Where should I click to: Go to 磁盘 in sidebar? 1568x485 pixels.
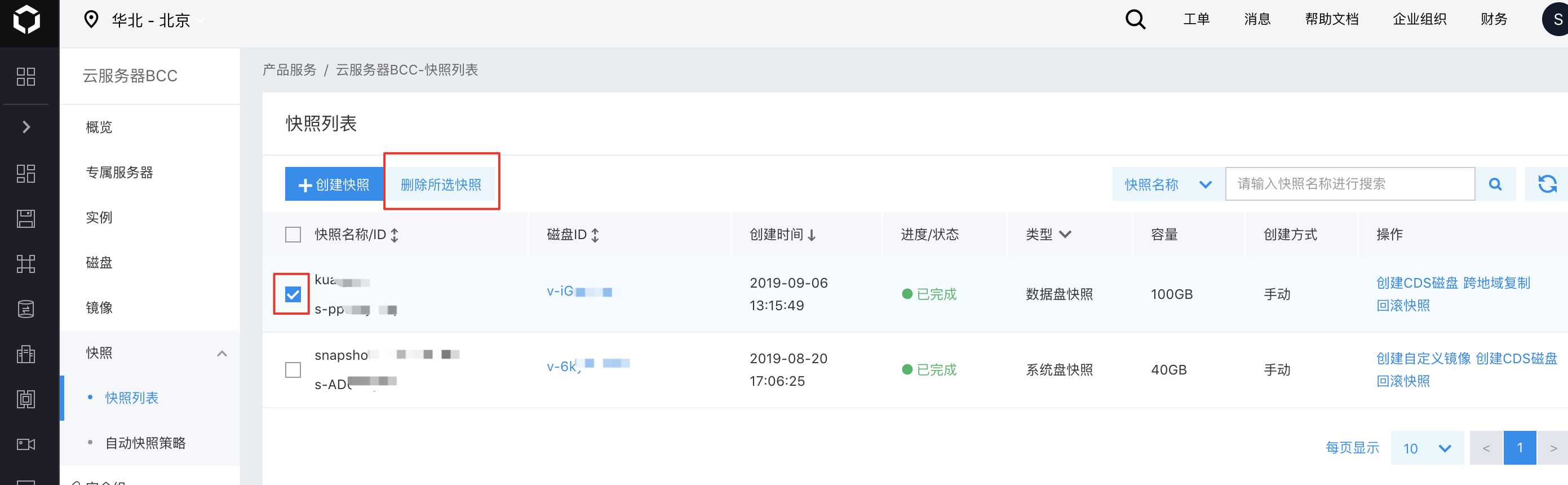pos(99,263)
